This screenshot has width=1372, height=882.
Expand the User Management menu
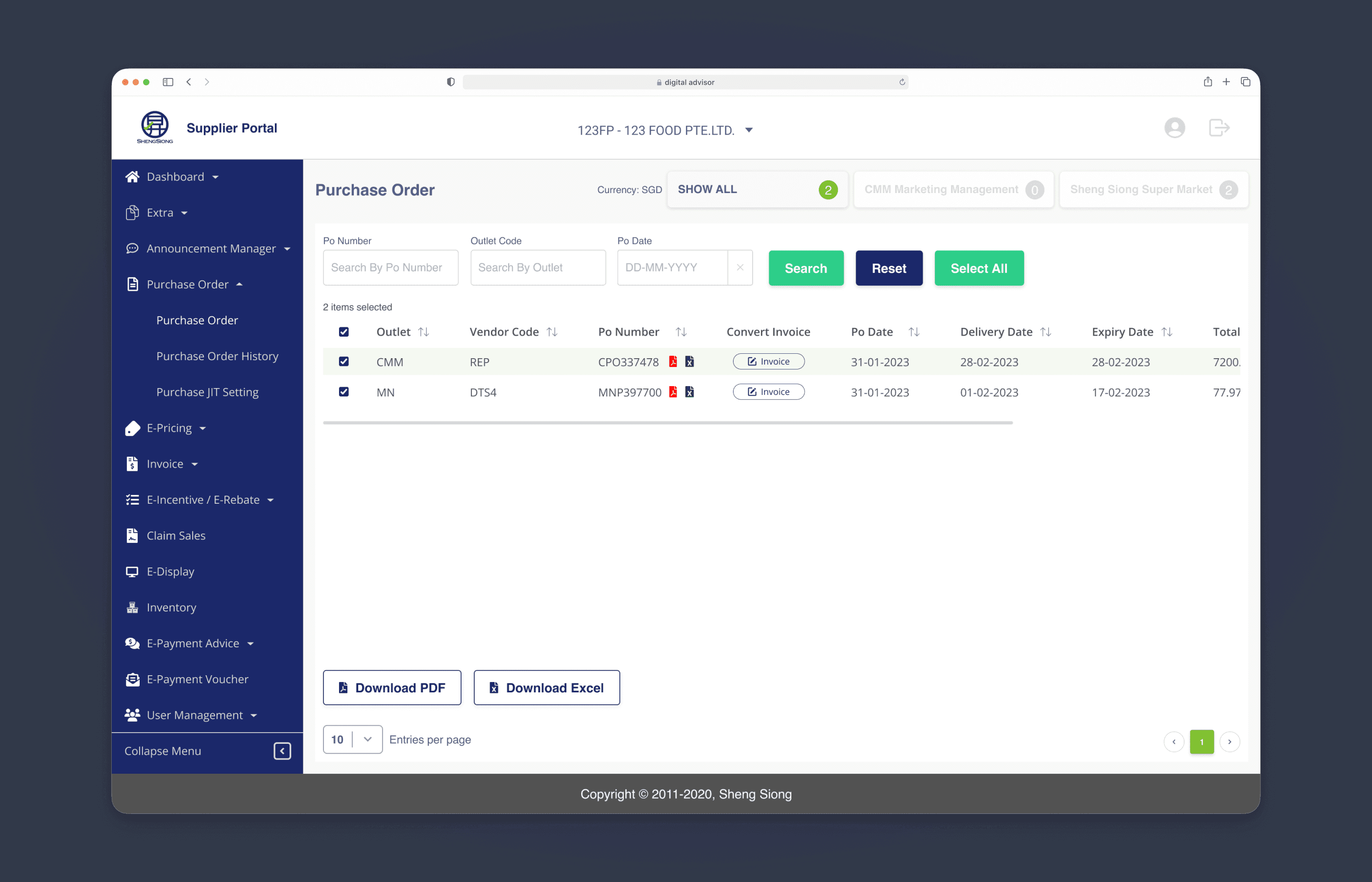254,715
